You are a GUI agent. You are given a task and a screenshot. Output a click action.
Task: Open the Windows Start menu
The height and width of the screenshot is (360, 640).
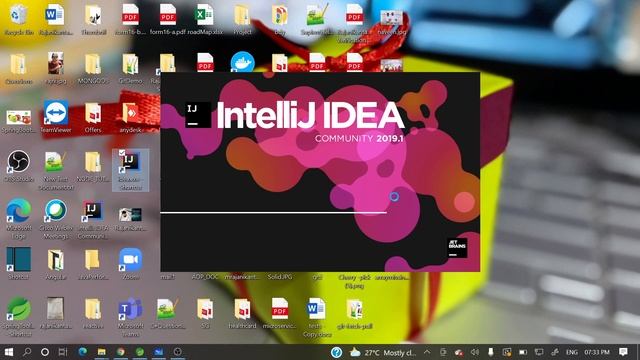(x=9, y=352)
